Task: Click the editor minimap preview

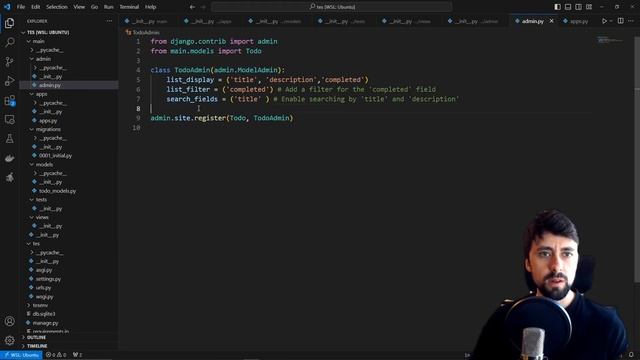Action: click(611, 40)
